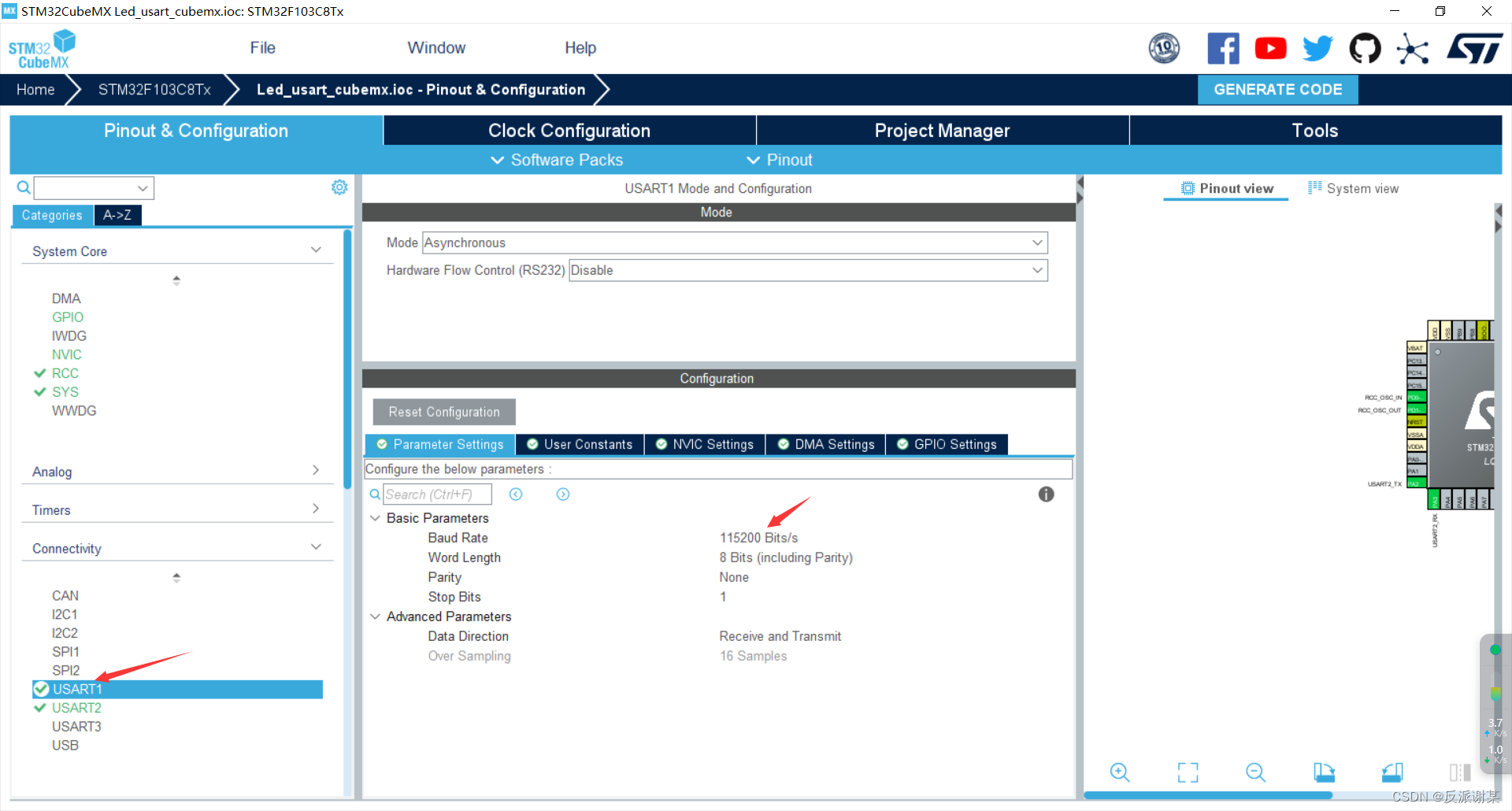This screenshot has height=811, width=1512.
Task: Open the YouTube icon link
Action: (1270, 48)
